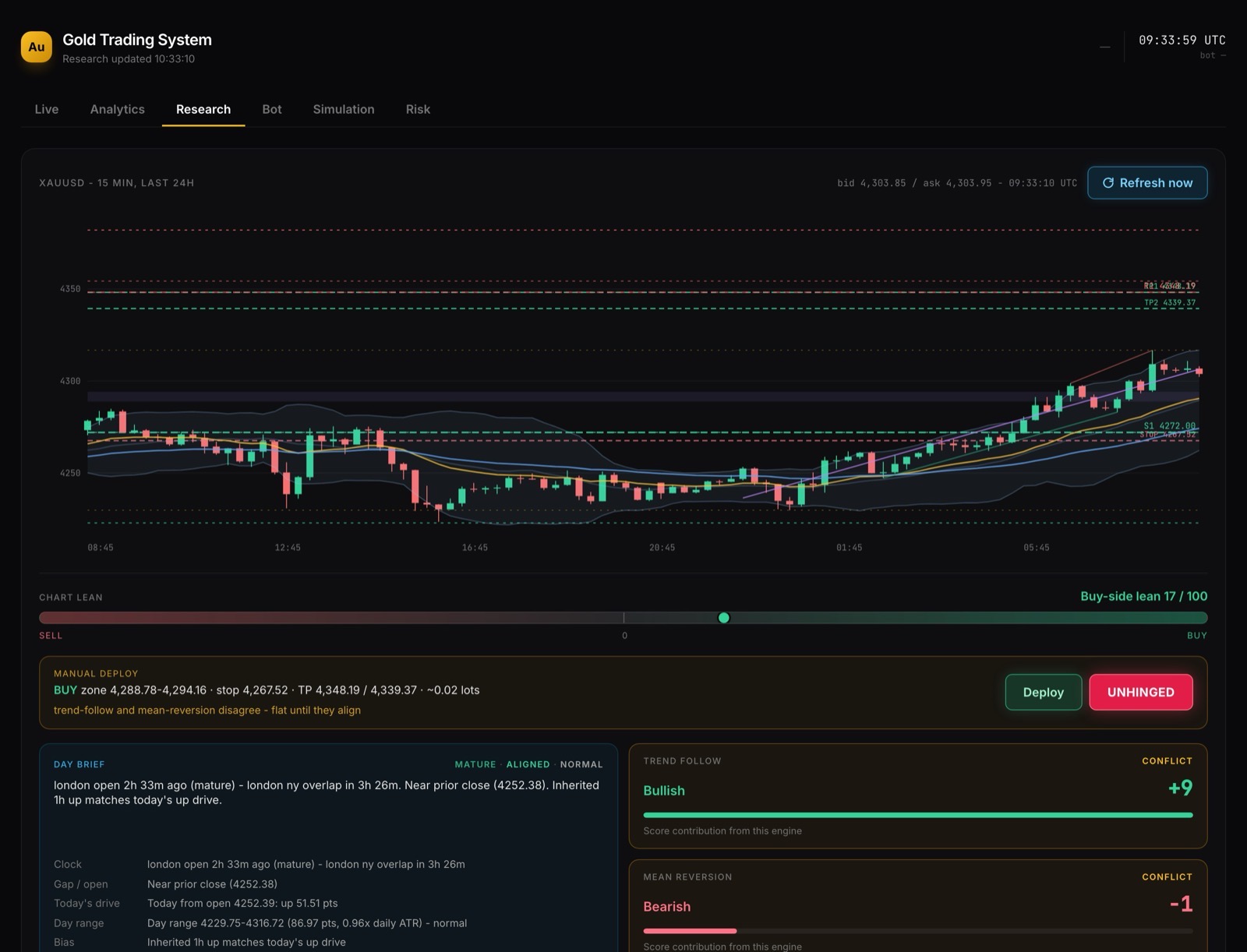Click the red UNHINGED button
Viewport: 1247px width, 952px height.
pyautogui.click(x=1141, y=692)
